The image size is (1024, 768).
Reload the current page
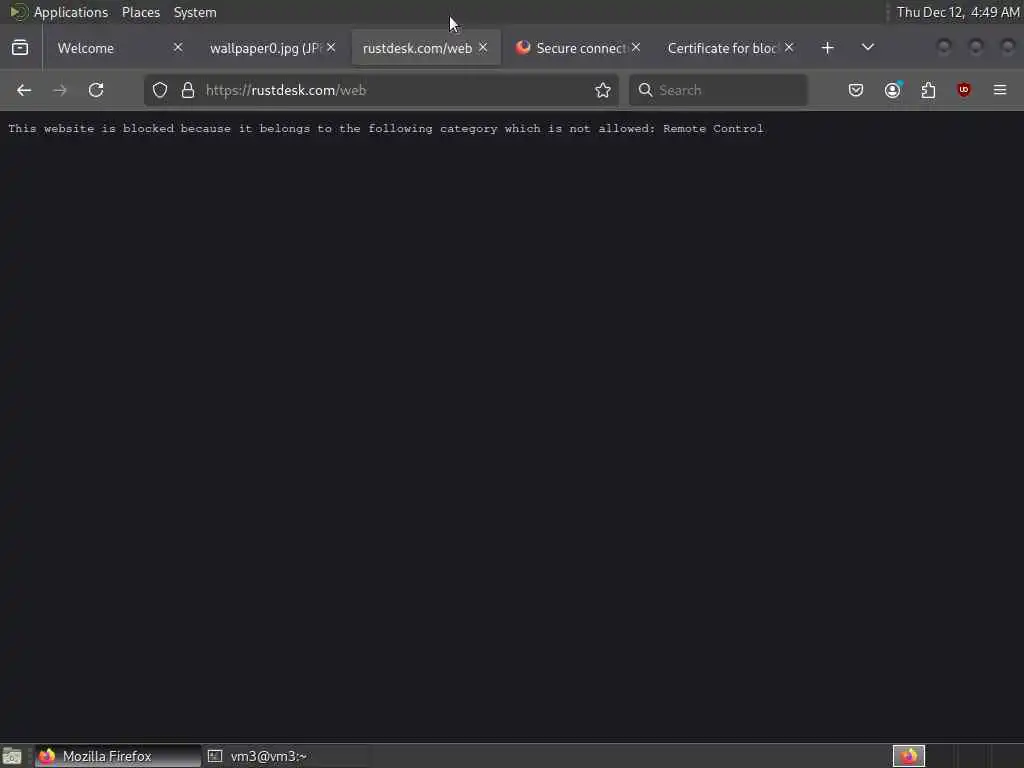(x=96, y=90)
